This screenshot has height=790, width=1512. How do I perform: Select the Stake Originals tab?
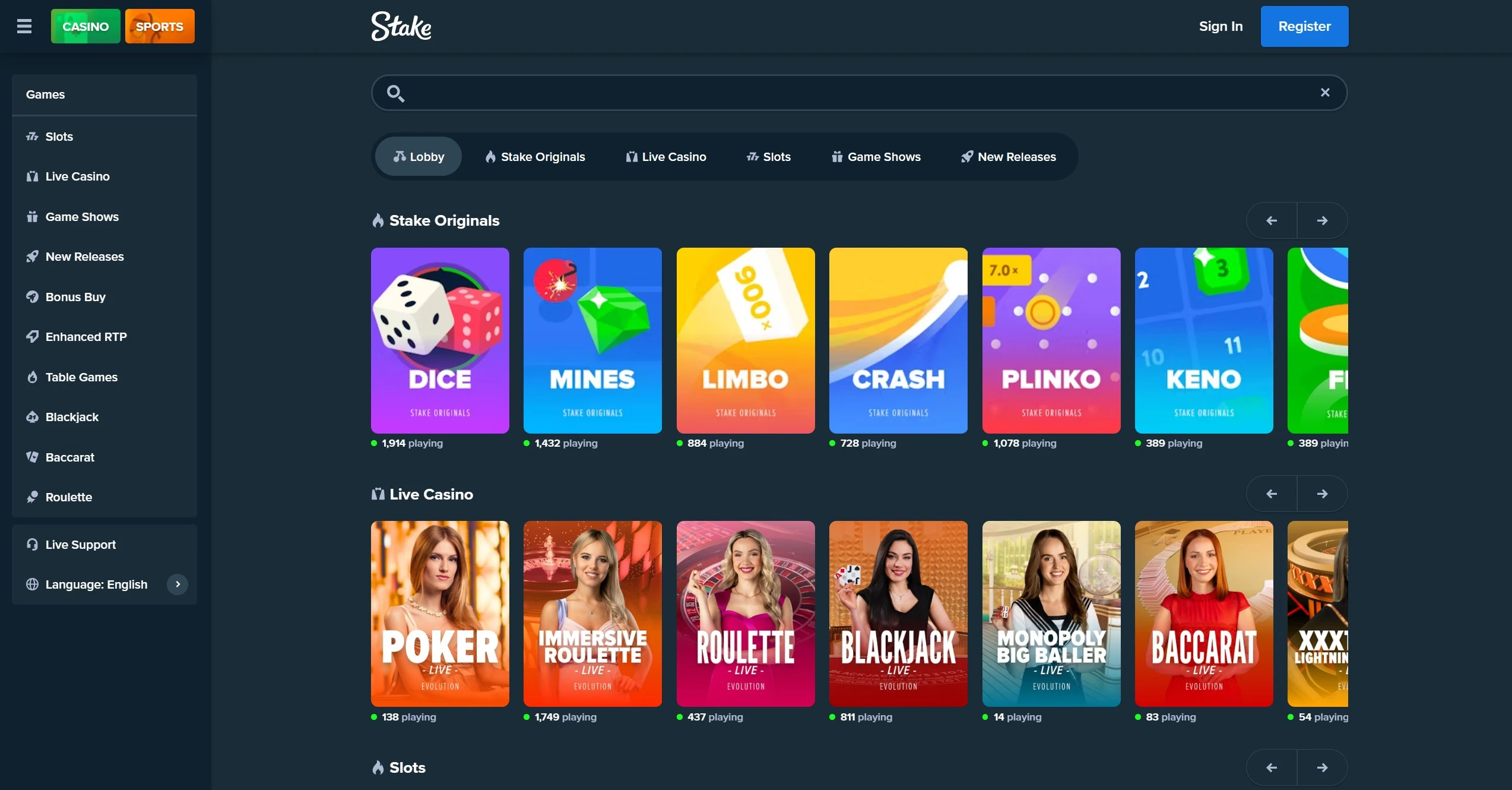click(535, 157)
